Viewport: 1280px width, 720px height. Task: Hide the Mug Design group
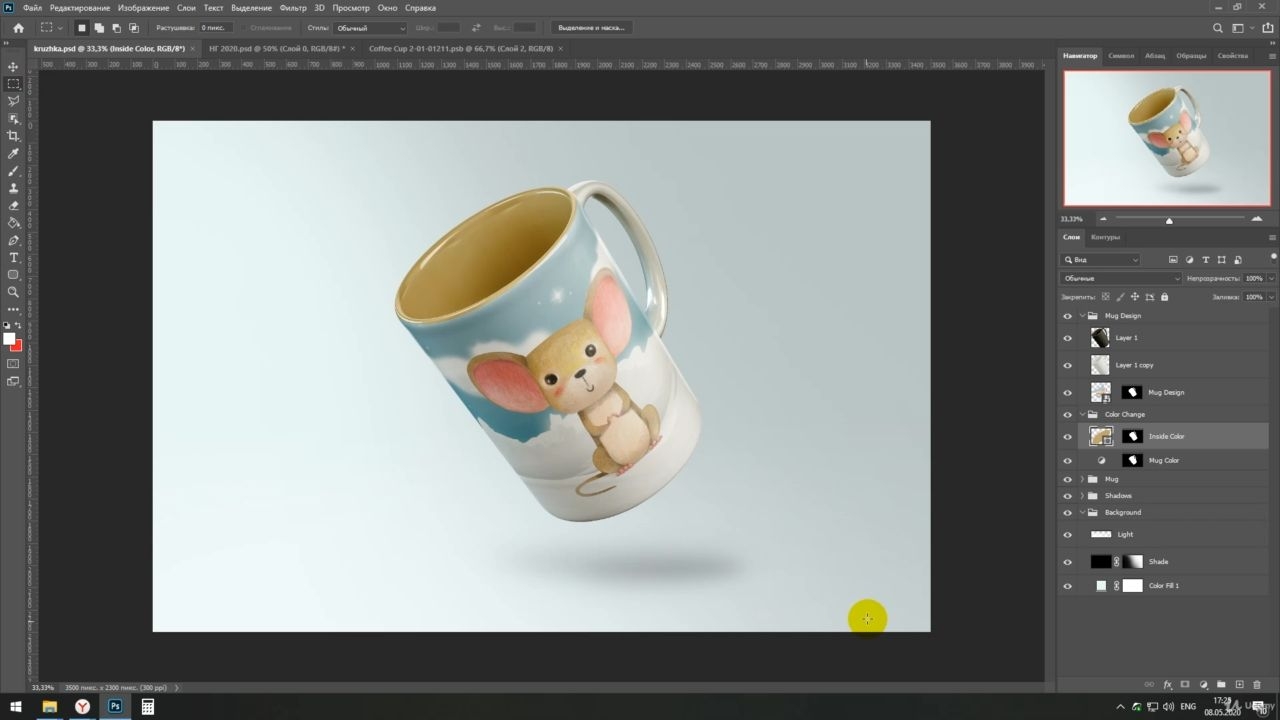pos(1067,316)
